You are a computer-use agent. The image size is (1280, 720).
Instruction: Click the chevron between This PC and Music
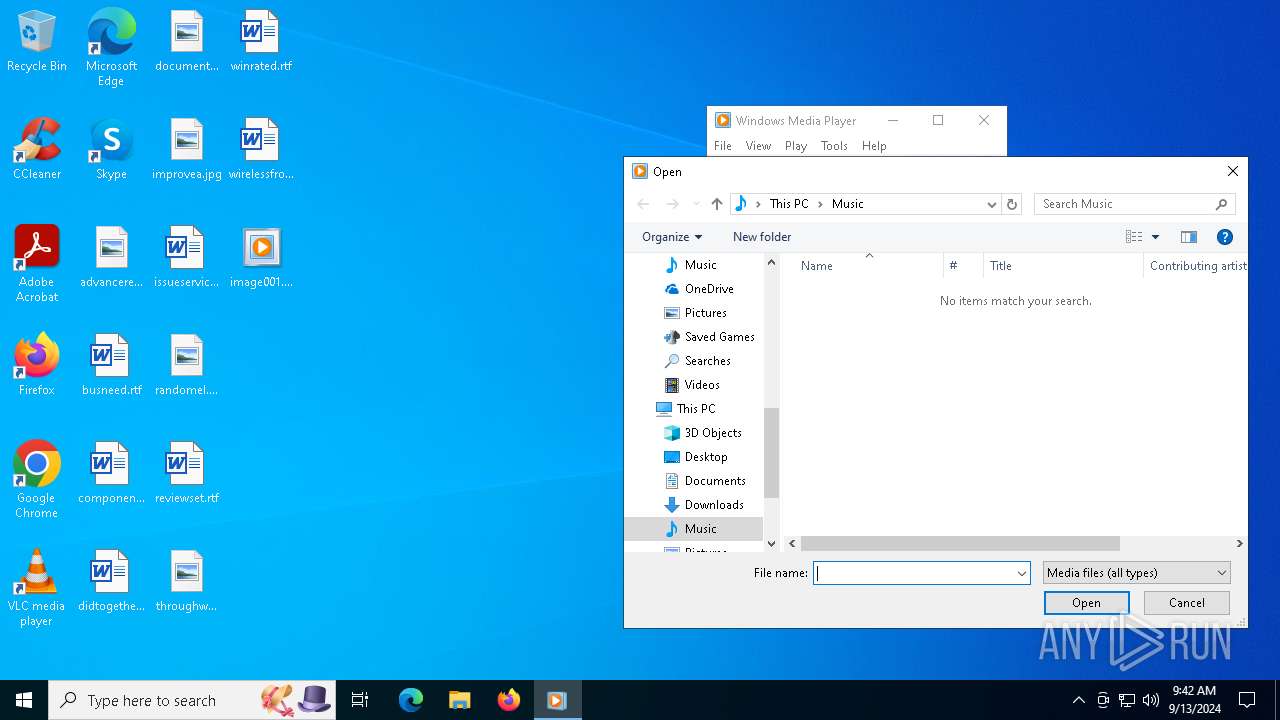(820, 204)
